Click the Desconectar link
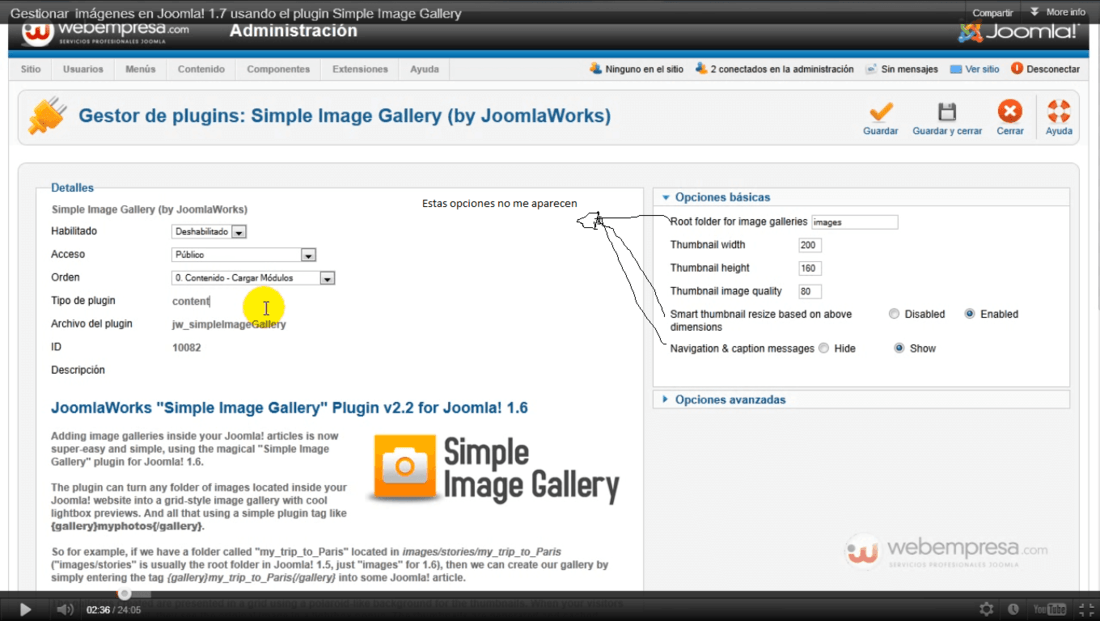 (1053, 69)
